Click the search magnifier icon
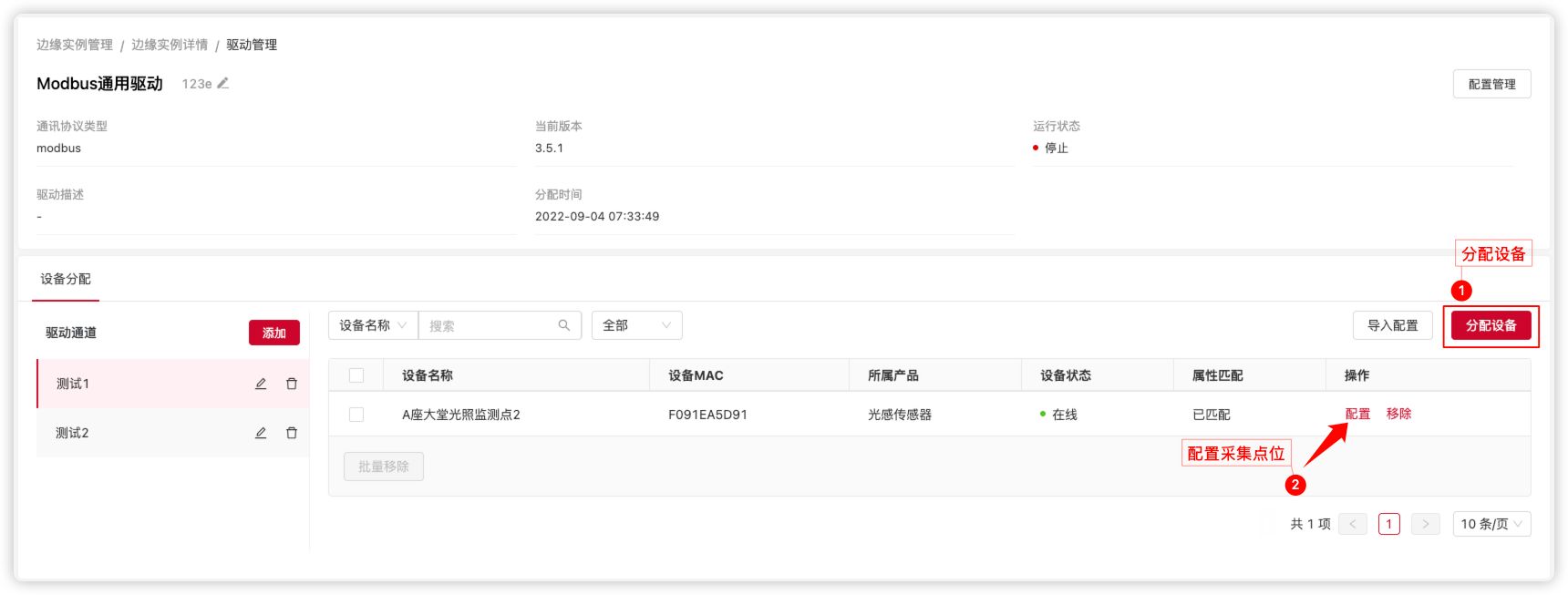This screenshot has height=595, width=1568. tap(563, 325)
